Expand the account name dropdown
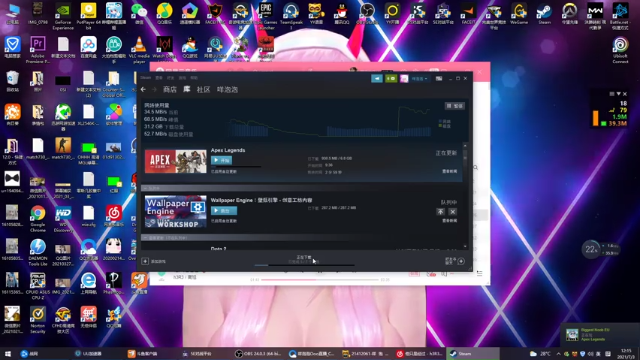640x360 pixels. [419, 78]
